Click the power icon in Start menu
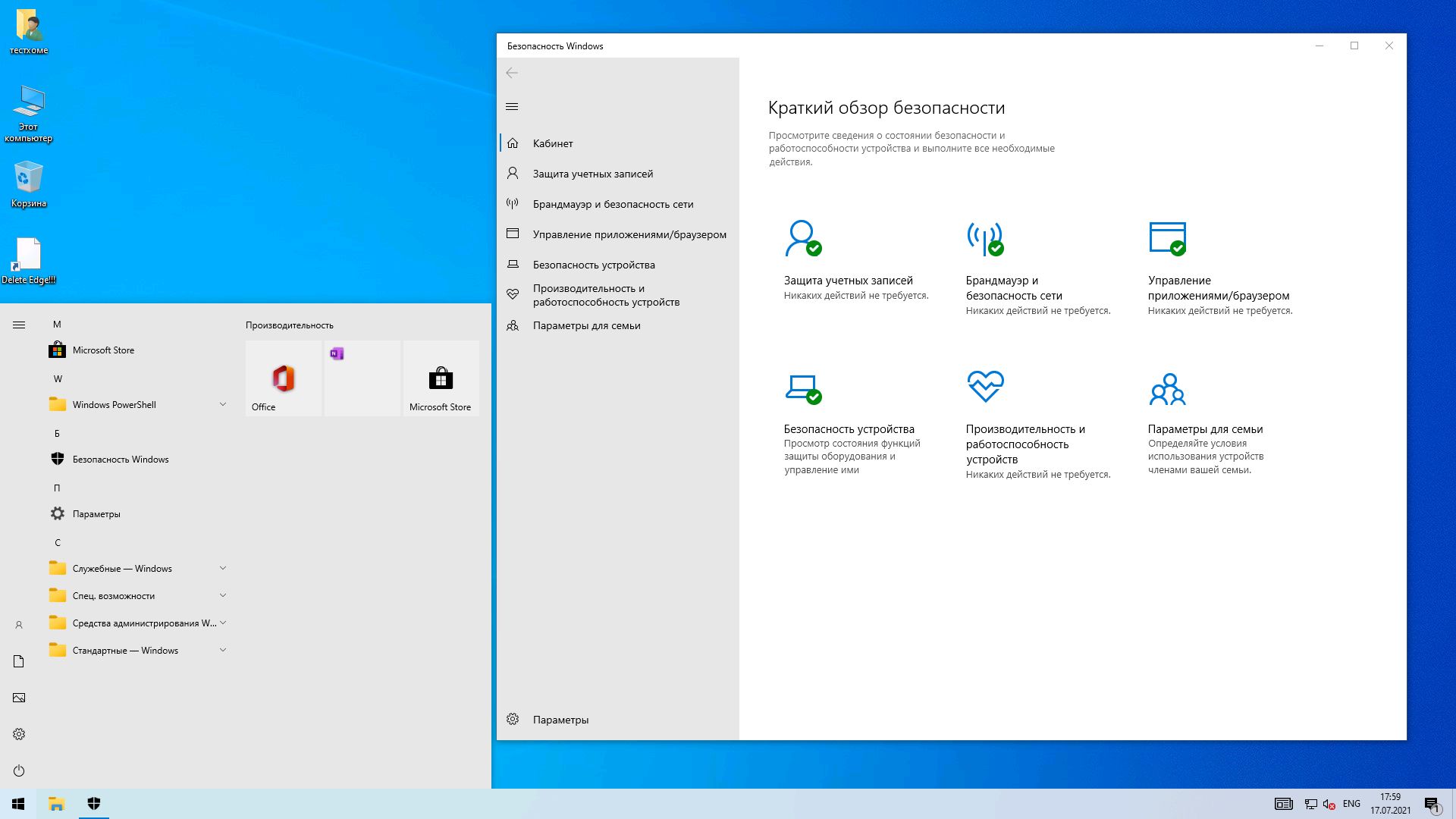Image resolution: width=1456 pixels, height=819 pixels. [19, 770]
